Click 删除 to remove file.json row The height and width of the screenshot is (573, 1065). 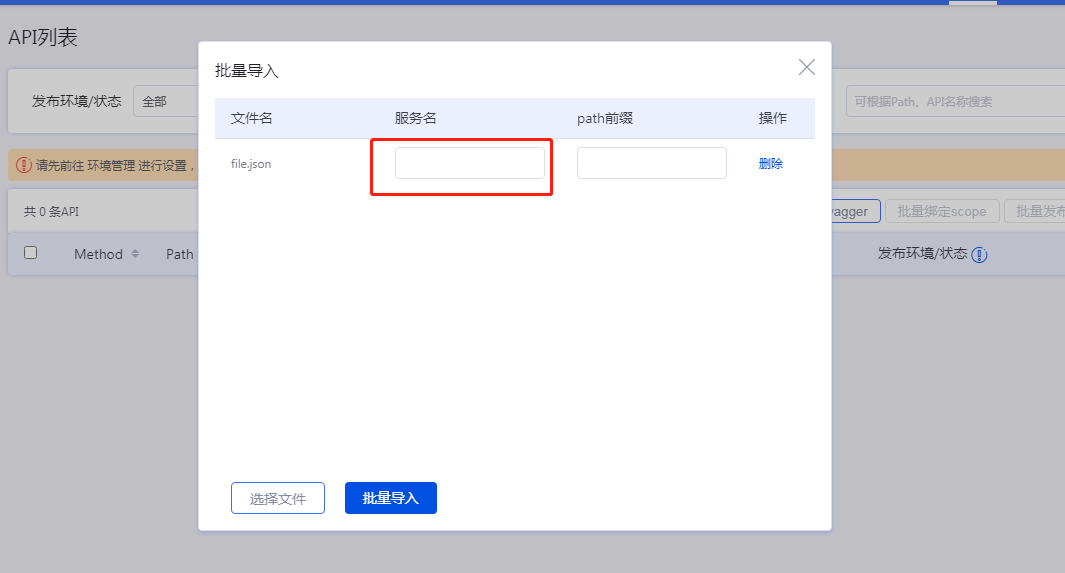(770, 164)
